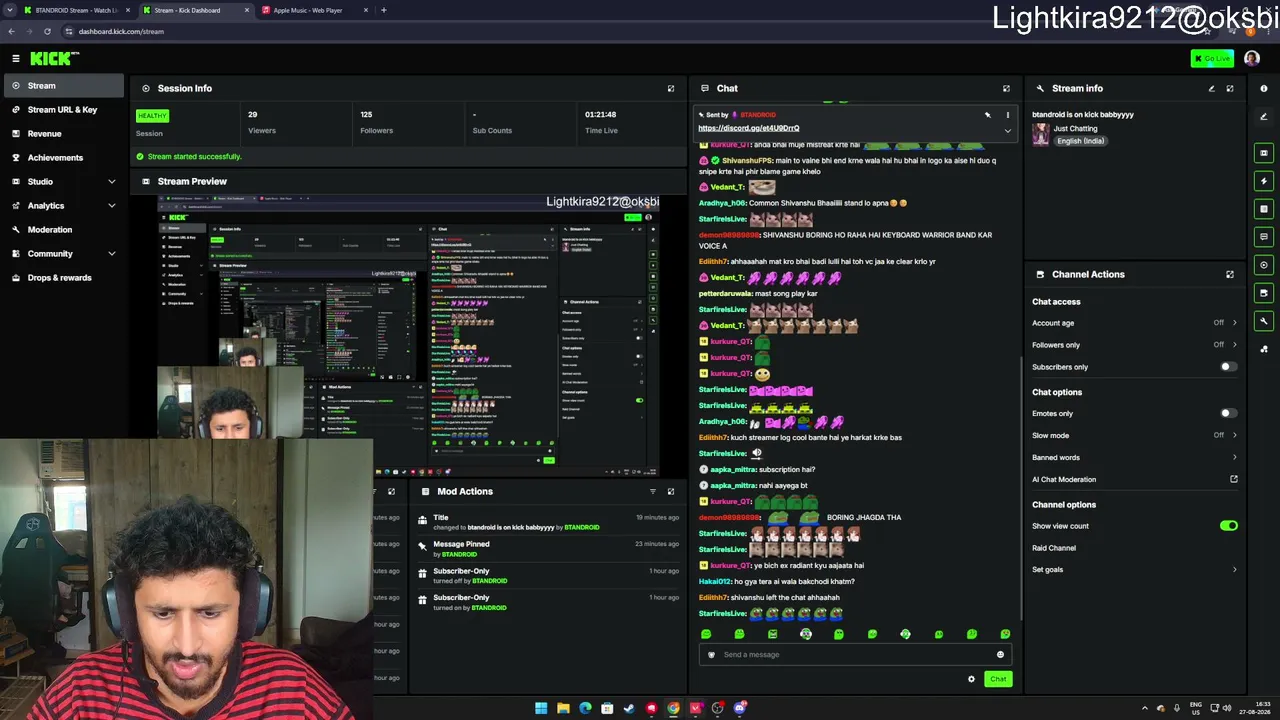Open Discord from the taskbar
Image resolution: width=1280 pixels, height=720 pixels.
point(739,708)
